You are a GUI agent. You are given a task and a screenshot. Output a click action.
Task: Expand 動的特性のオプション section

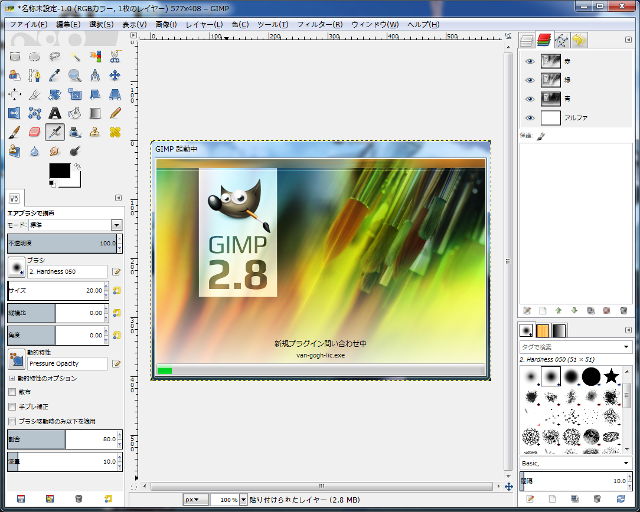pyautogui.click(x=12, y=378)
